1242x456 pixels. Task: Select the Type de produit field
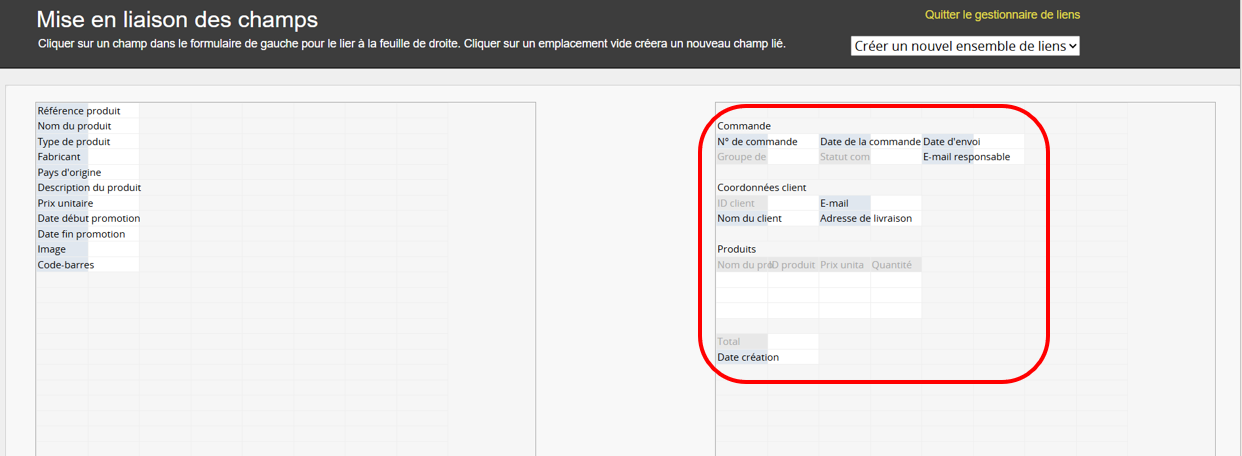pyautogui.click(x=74, y=142)
